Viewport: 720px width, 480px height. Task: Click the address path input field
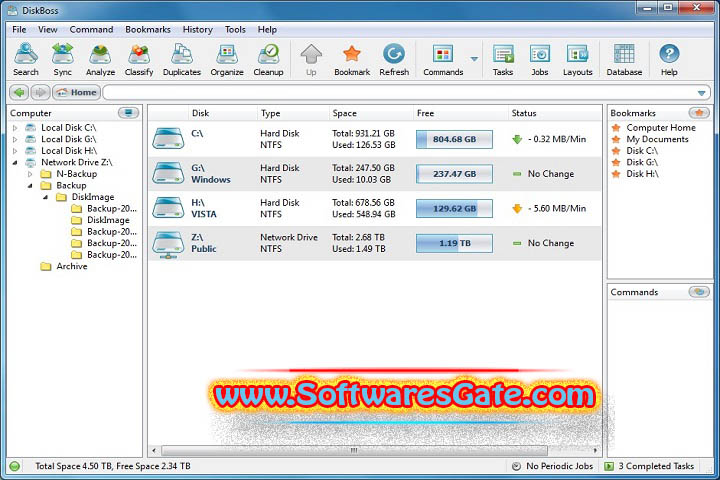click(x=399, y=93)
